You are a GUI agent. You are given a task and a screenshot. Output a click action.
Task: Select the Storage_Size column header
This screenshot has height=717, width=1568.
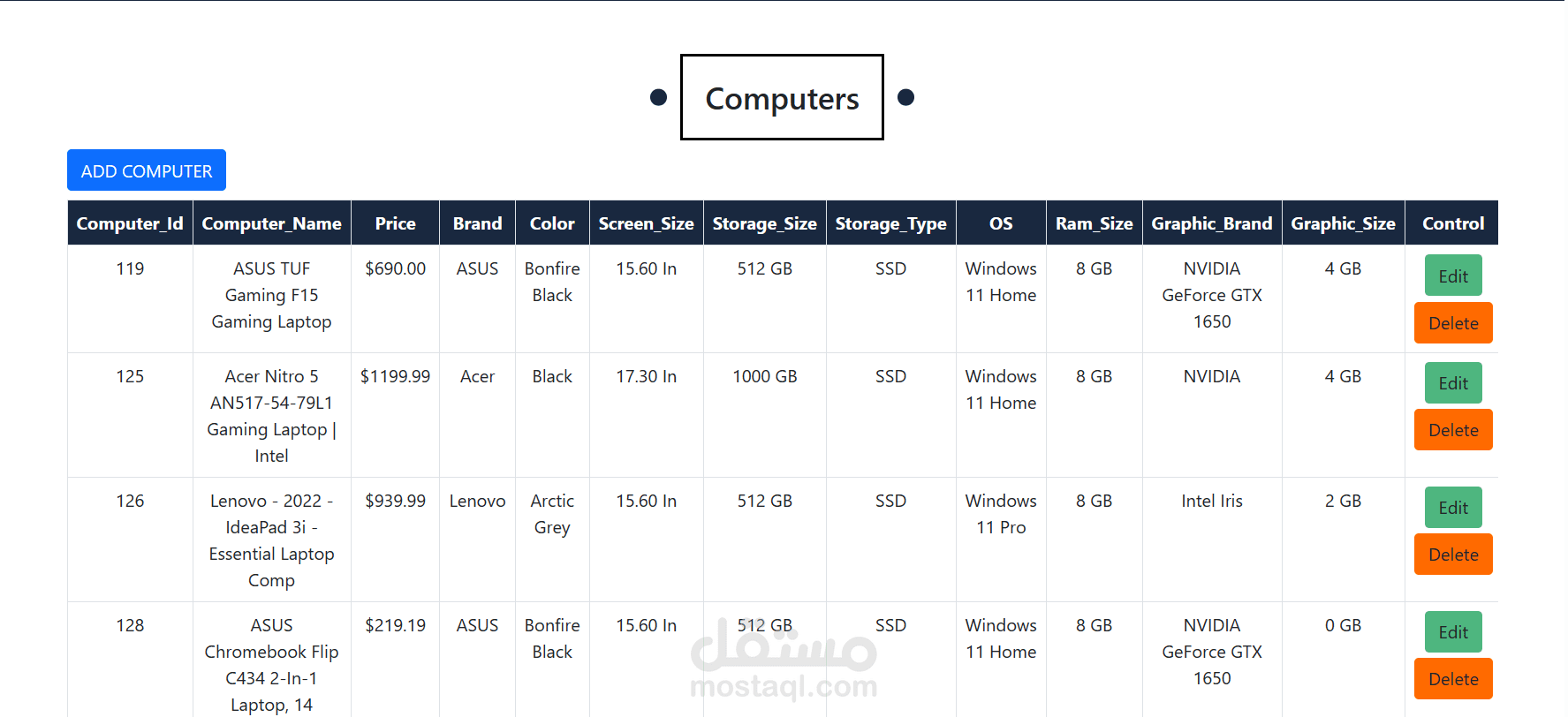click(765, 223)
